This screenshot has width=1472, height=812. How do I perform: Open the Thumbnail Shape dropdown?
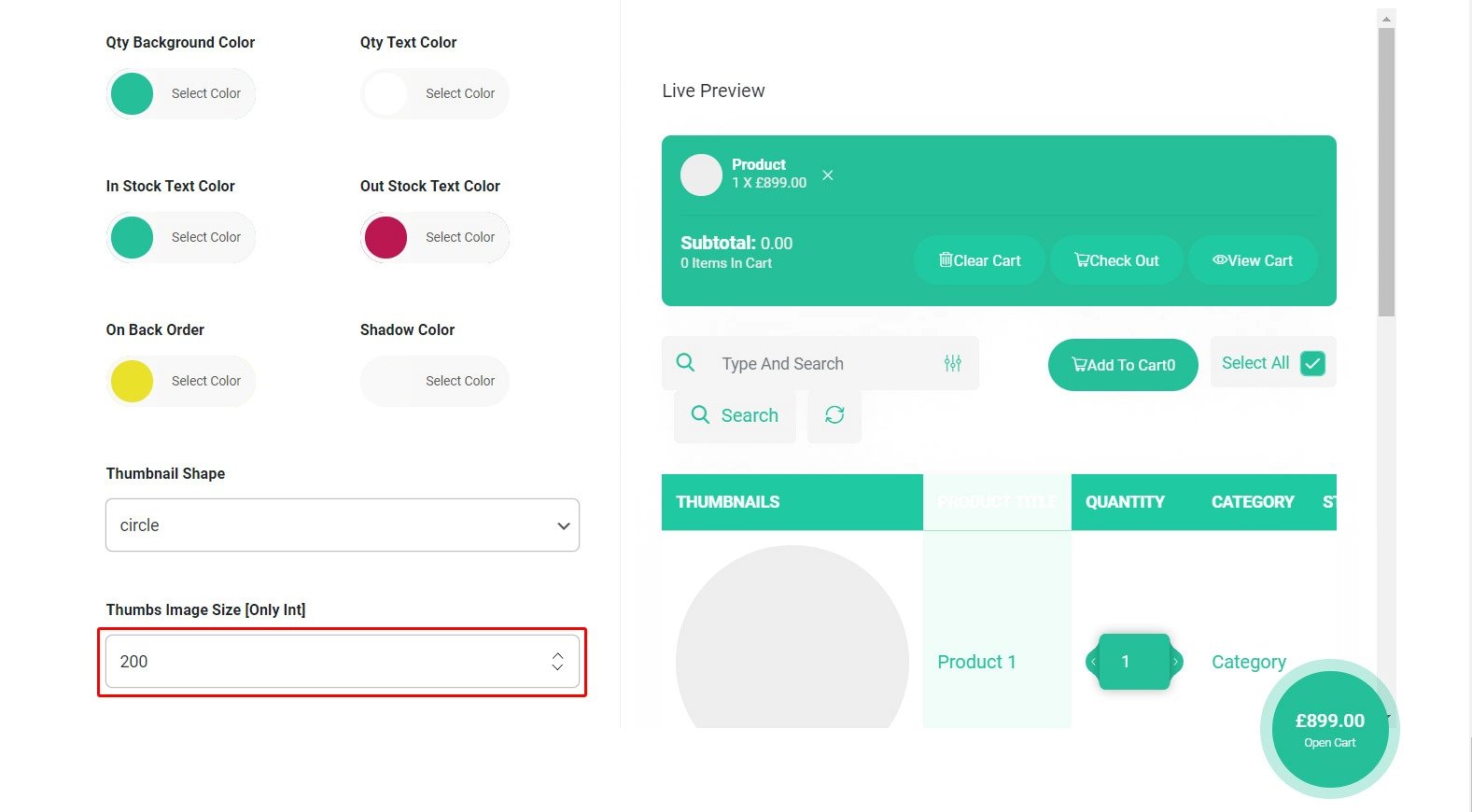[x=342, y=525]
